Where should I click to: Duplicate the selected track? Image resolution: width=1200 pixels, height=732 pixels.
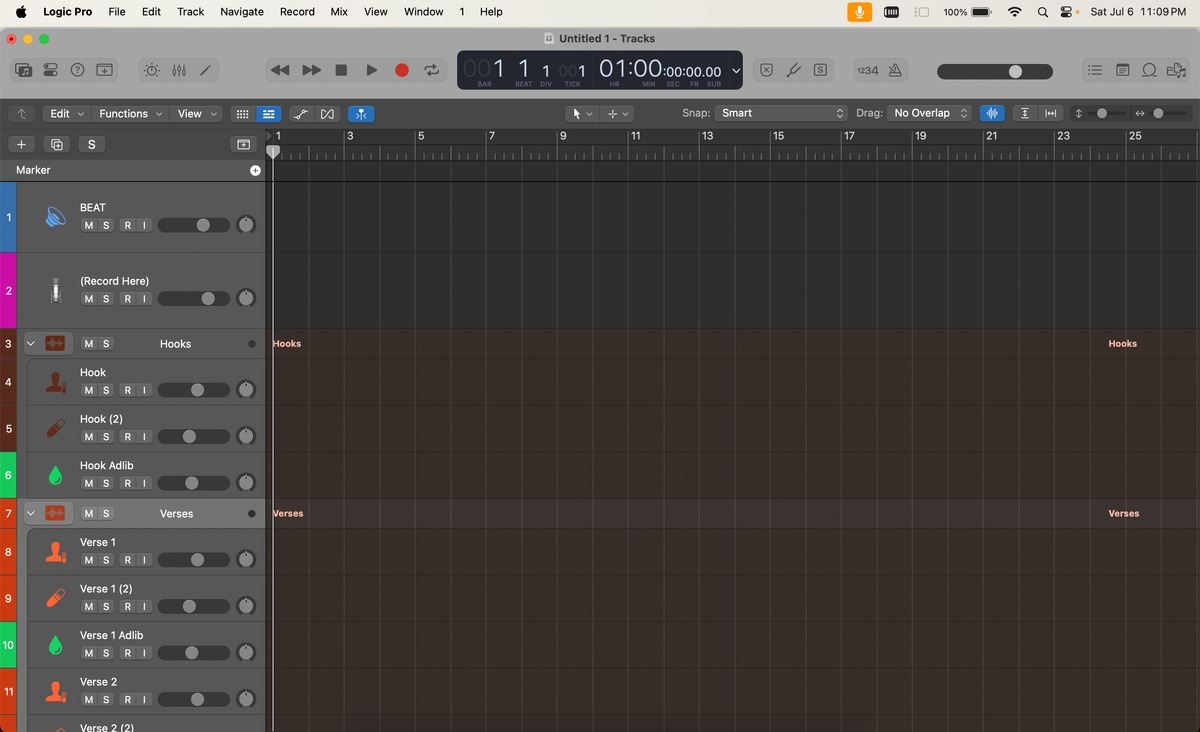coord(57,145)
